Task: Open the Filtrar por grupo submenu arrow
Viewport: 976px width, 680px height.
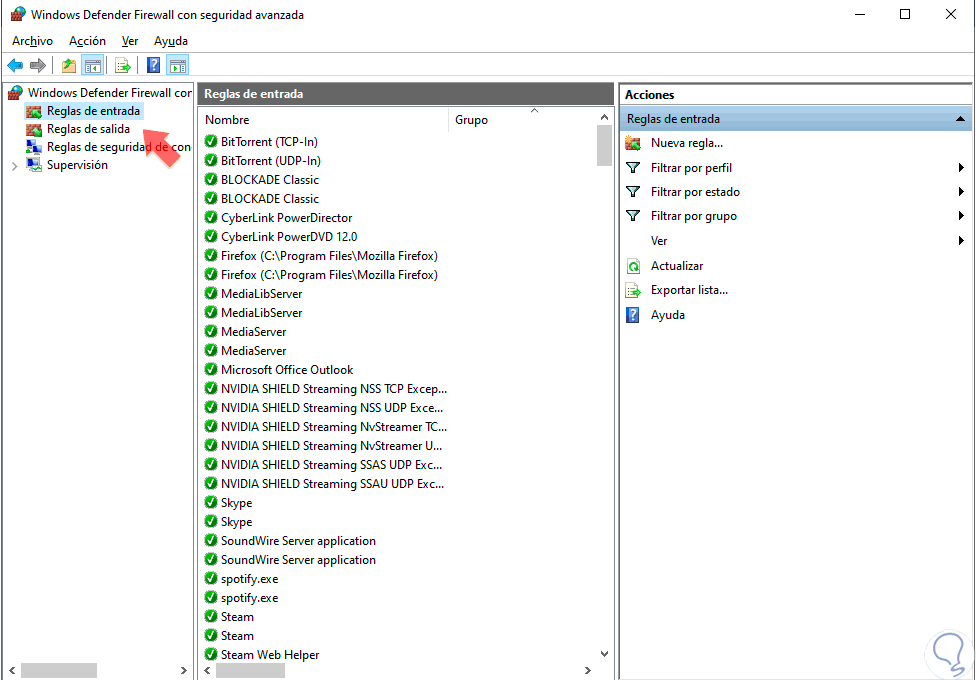Action: (961, 216)
